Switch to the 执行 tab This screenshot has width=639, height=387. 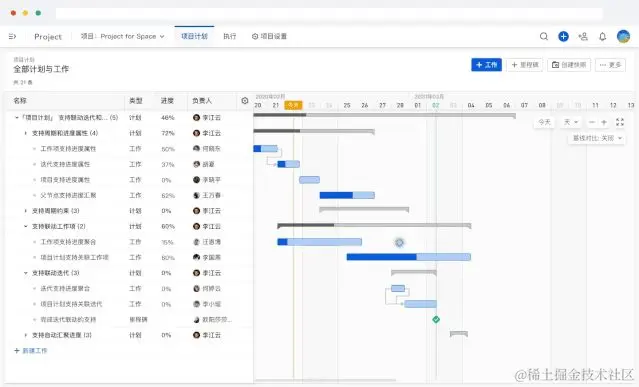pos(229,36)
